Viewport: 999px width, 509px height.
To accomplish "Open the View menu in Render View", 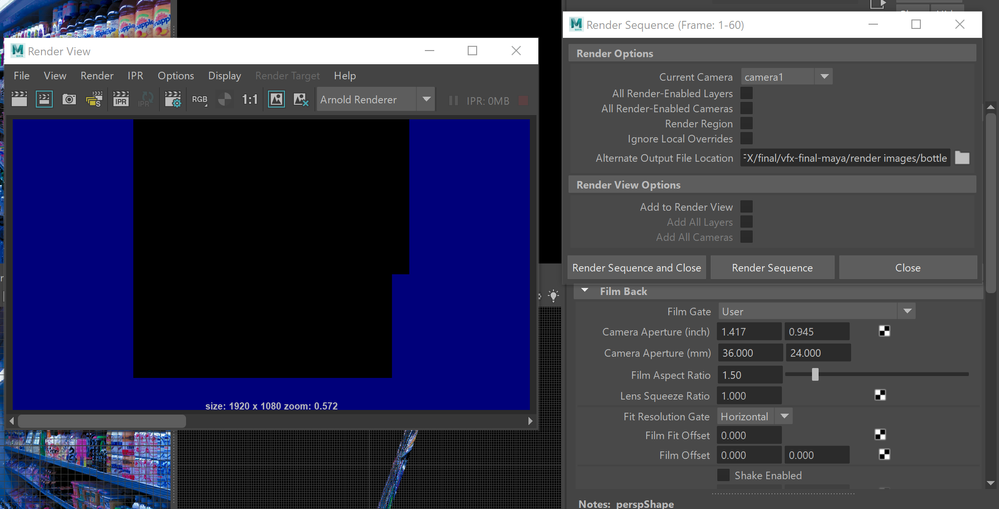I will coord(55,76).
